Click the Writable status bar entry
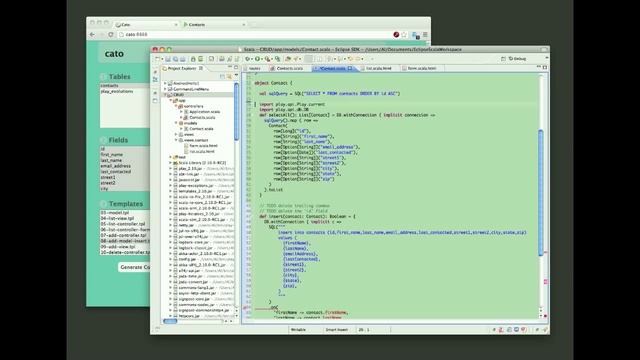The height and width of the screenshot is (360, 640). pos(298,329)
